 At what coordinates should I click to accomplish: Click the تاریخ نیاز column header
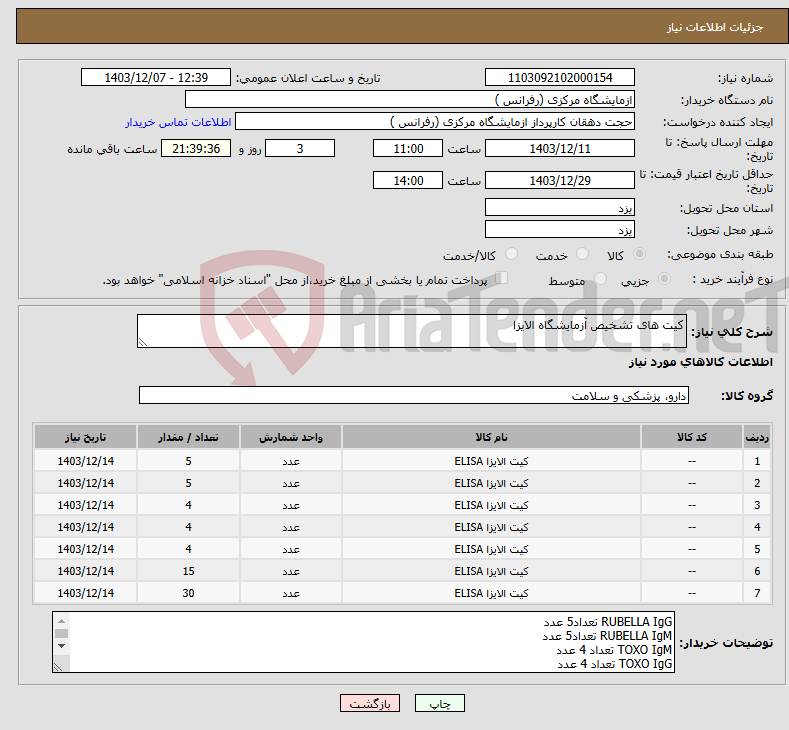[x=86, y=438]
